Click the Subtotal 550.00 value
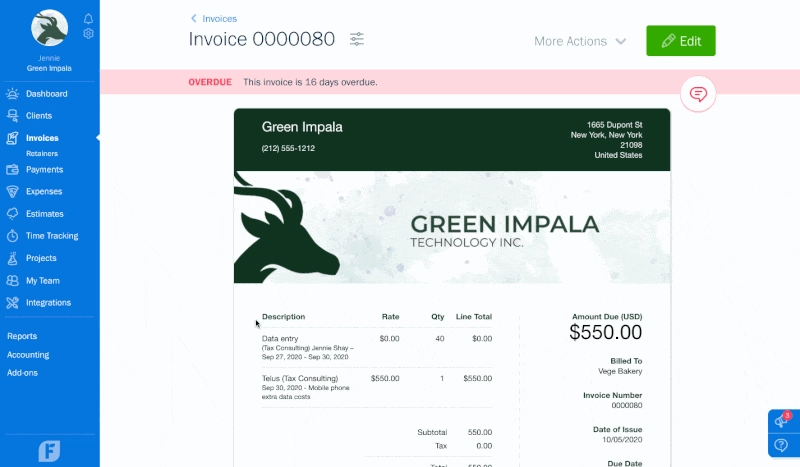The height and width of the screenshot is (467, 800). 480,432
